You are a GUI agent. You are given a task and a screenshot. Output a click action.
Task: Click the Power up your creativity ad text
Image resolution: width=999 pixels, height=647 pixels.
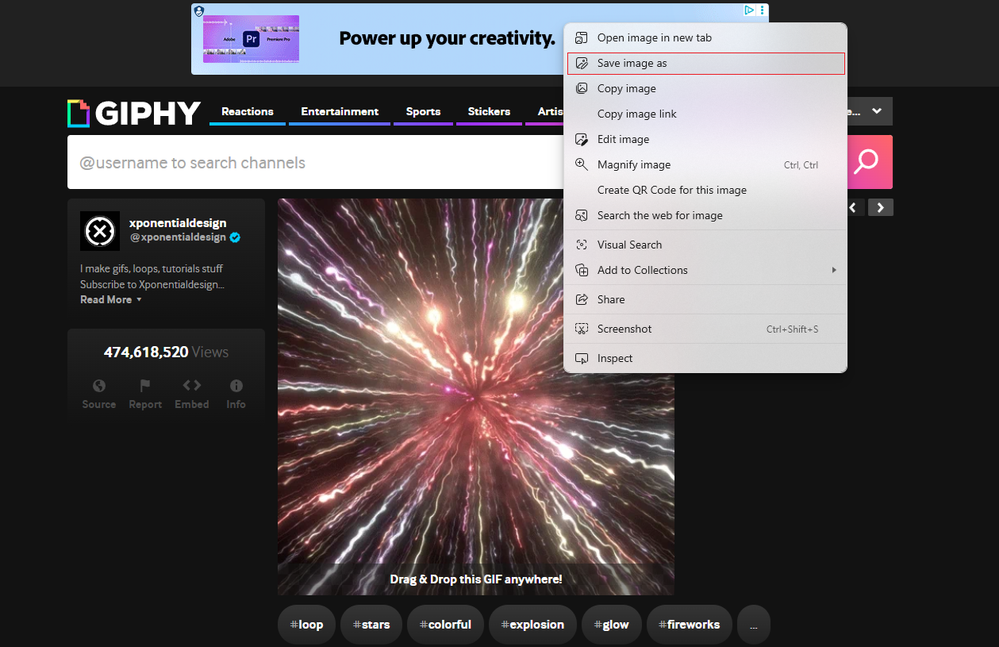[x=447, y=39]
